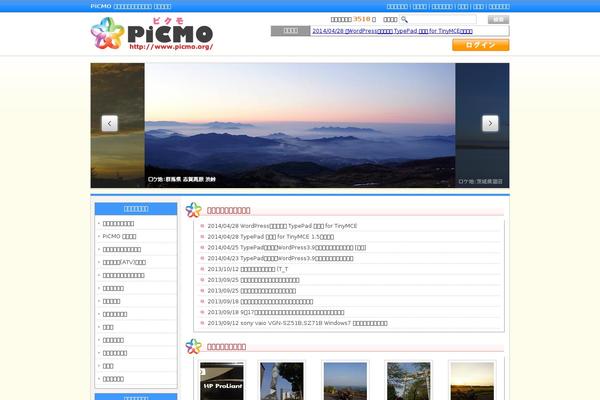Open the sidebar item starting with PiCMO

click(119, 236)
